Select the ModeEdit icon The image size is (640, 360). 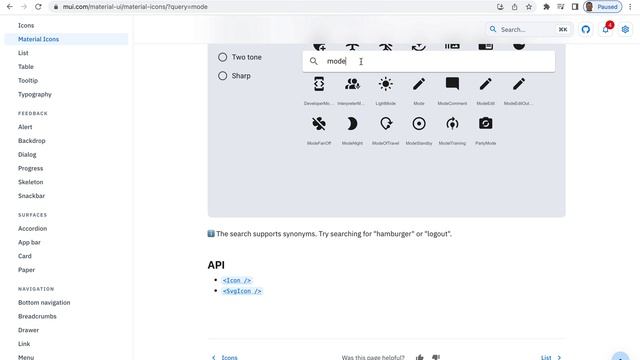coord(485,84)
